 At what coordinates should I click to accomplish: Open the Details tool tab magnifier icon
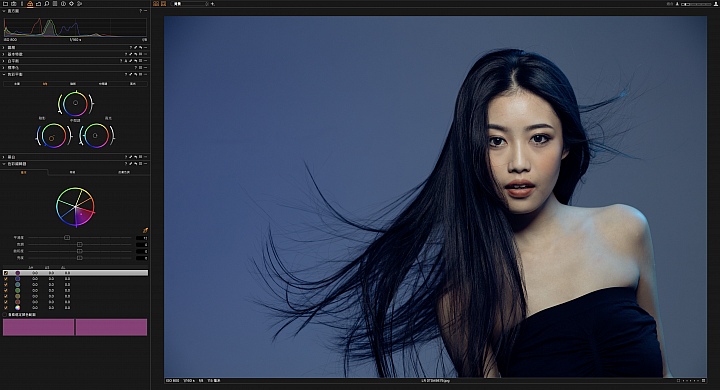(x=46, y=4)
